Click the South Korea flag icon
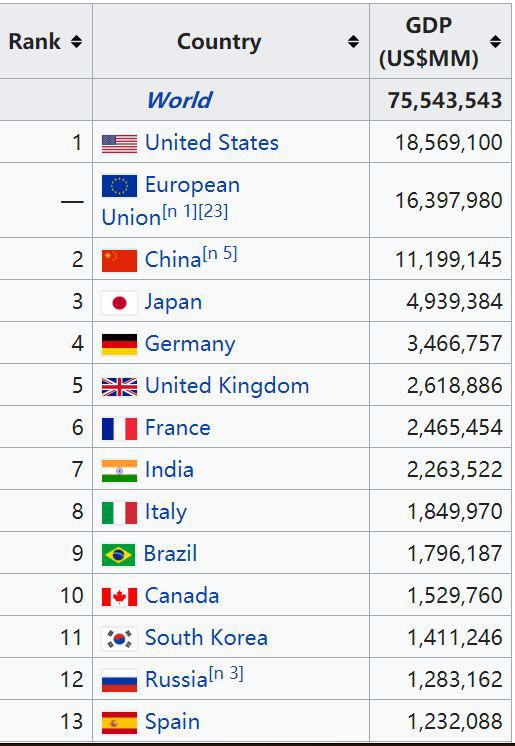The image size is (515, 746). point(119,638)
